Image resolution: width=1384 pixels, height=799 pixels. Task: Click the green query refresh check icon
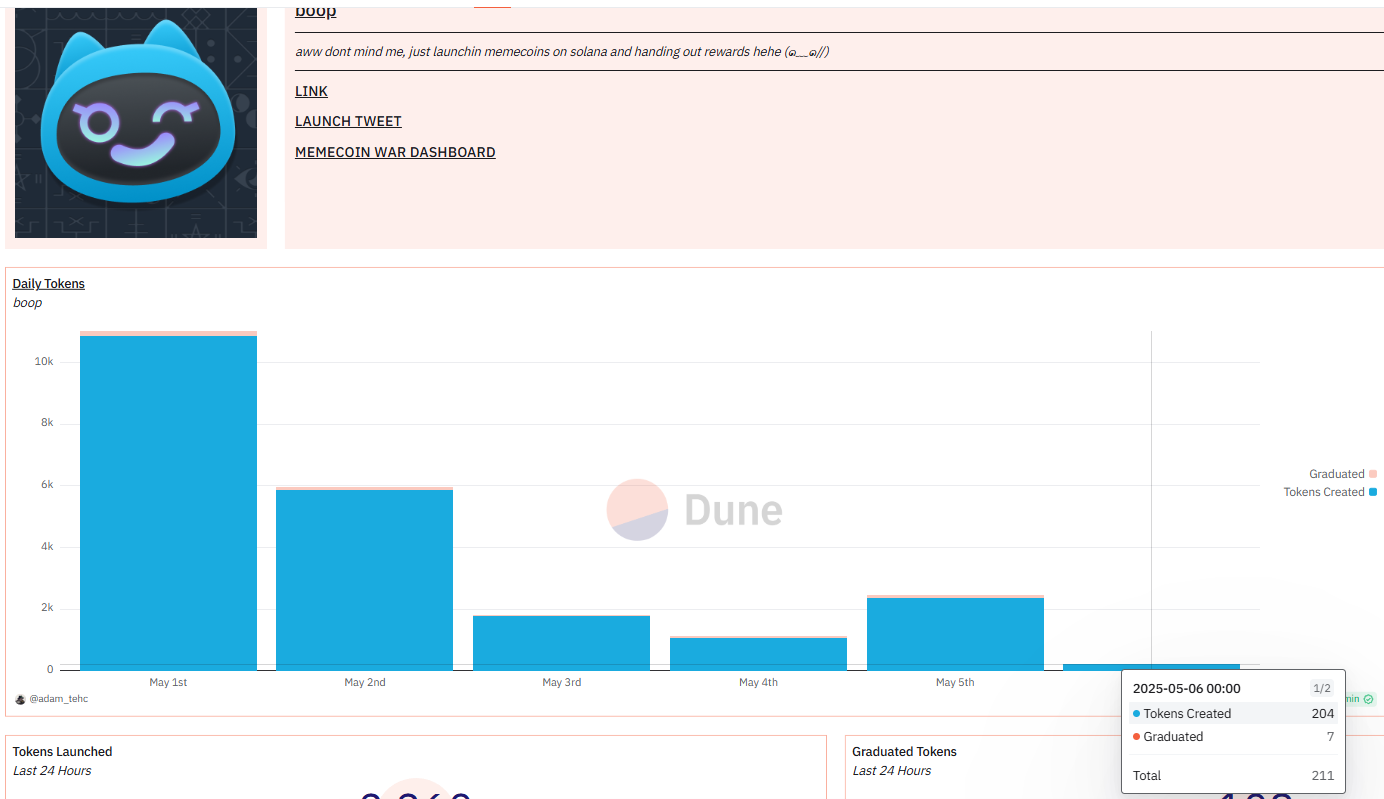(1368, 699)
